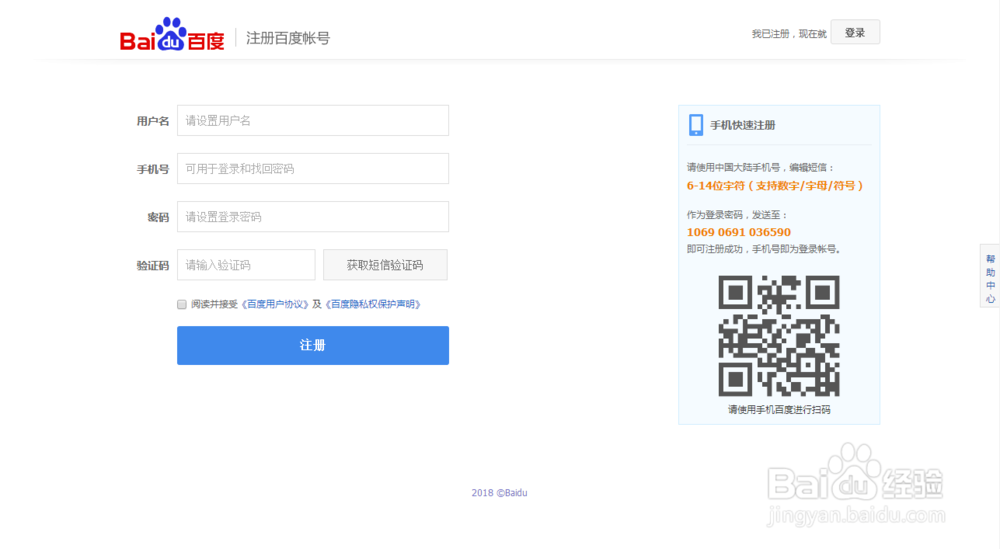Click the orange 6-14位字符 text

coord(774,186)
